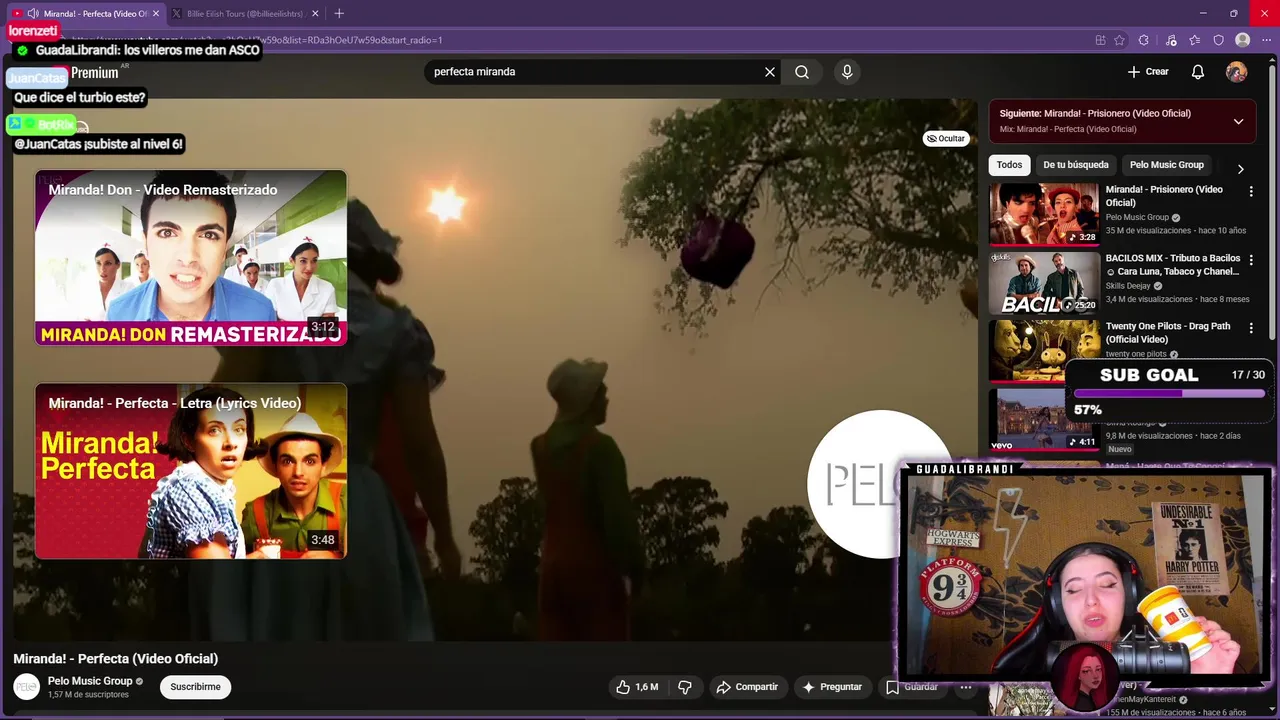
Task: Click the YouTube Premium logo
Action: point(94,73)
